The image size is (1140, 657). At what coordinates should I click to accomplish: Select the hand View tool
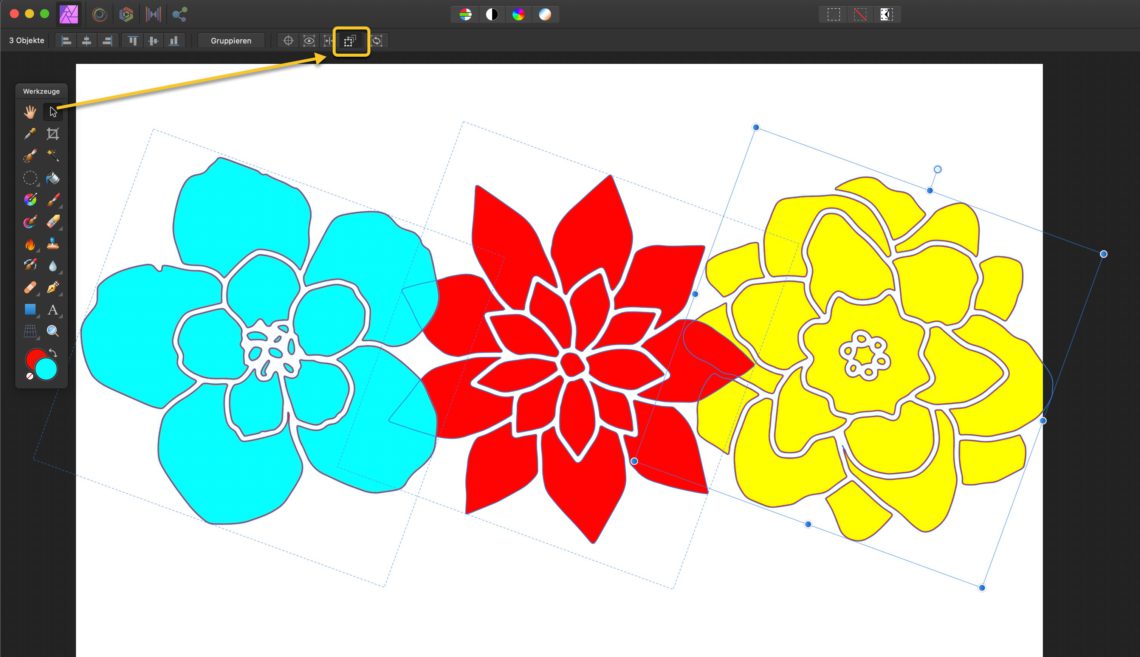tap(30, 112)
